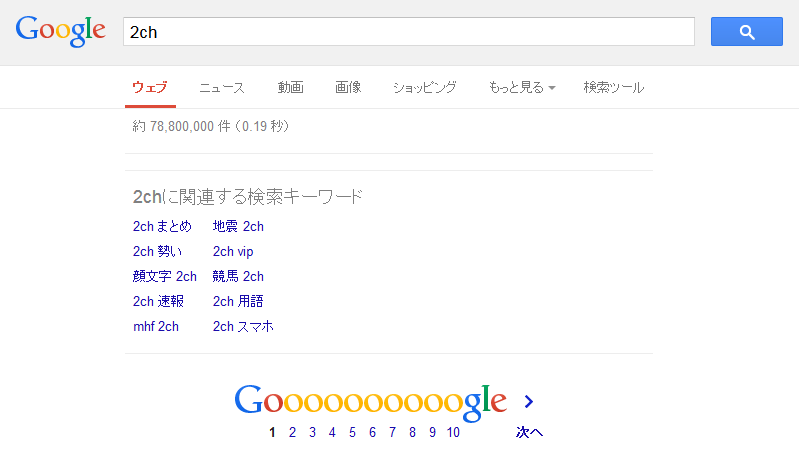Open the 画像 results tab

coord(348,88)
